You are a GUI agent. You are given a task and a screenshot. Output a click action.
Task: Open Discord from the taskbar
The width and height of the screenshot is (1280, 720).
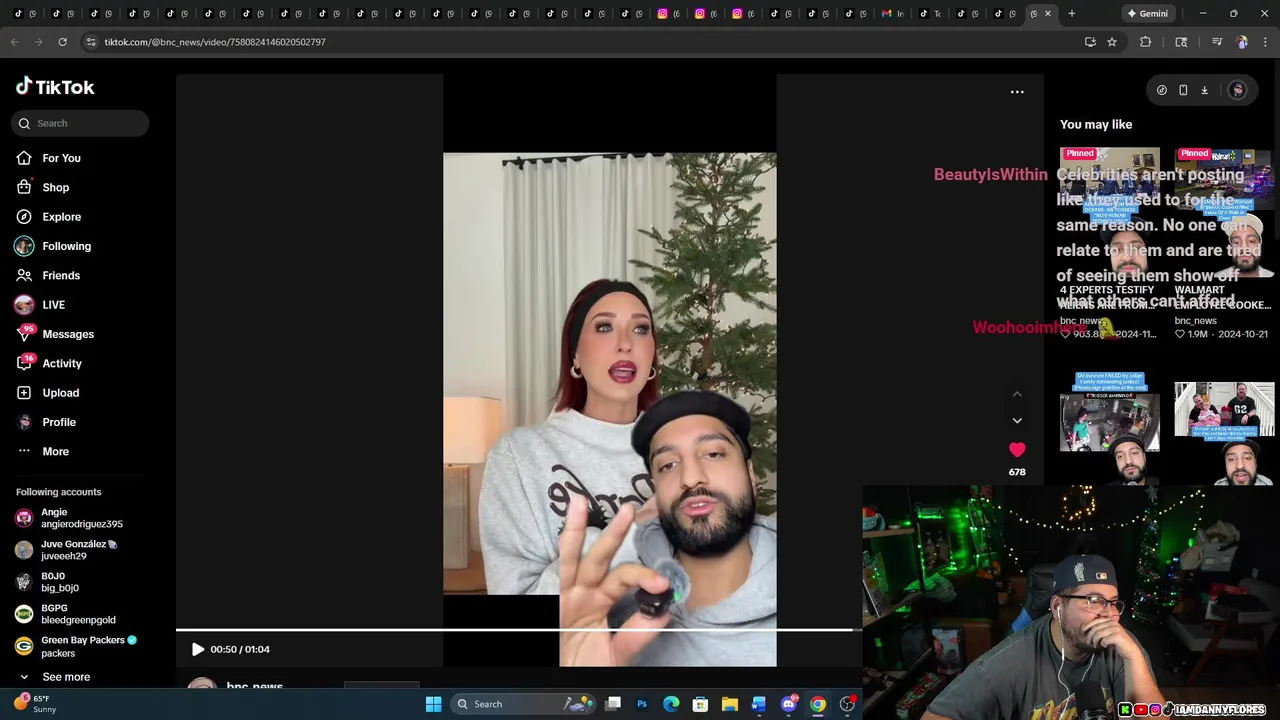tap(788, 704)
